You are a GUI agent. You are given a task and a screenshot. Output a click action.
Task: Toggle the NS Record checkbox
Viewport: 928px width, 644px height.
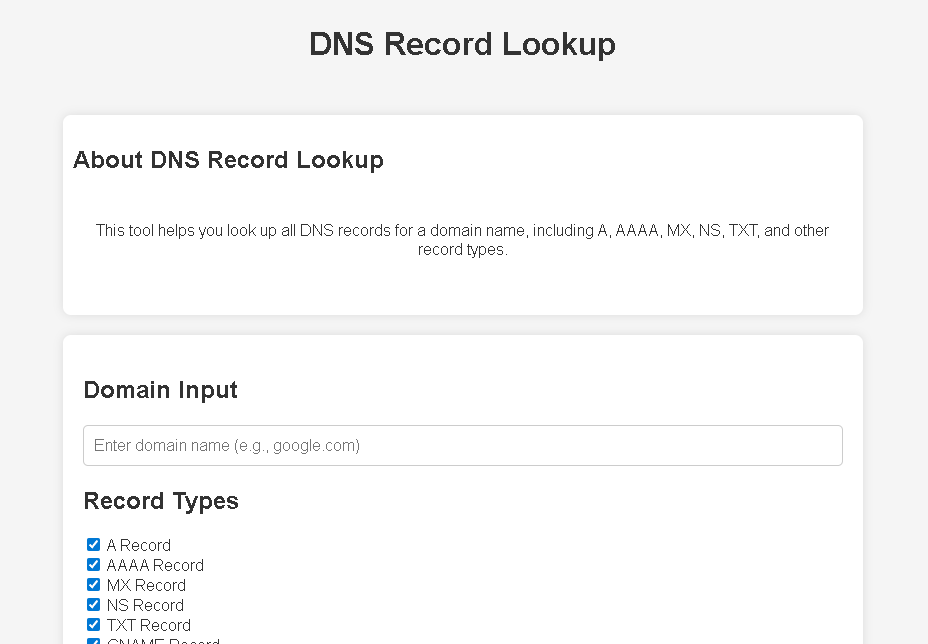(94, 605)
